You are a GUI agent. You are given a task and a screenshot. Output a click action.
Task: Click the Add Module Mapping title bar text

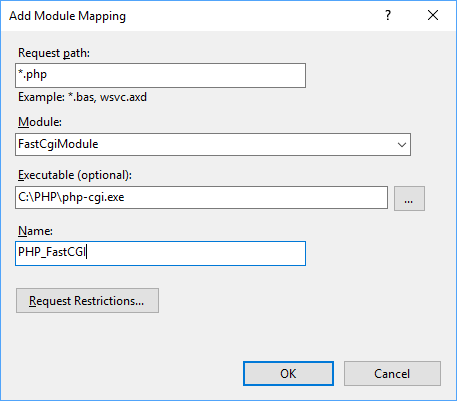(68, 16)
